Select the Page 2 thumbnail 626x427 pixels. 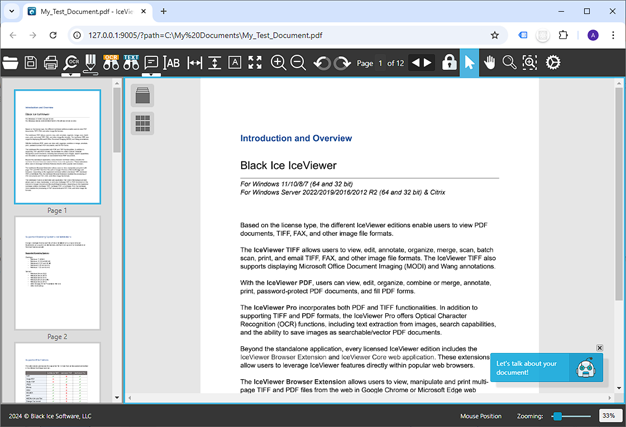point(57,273)
